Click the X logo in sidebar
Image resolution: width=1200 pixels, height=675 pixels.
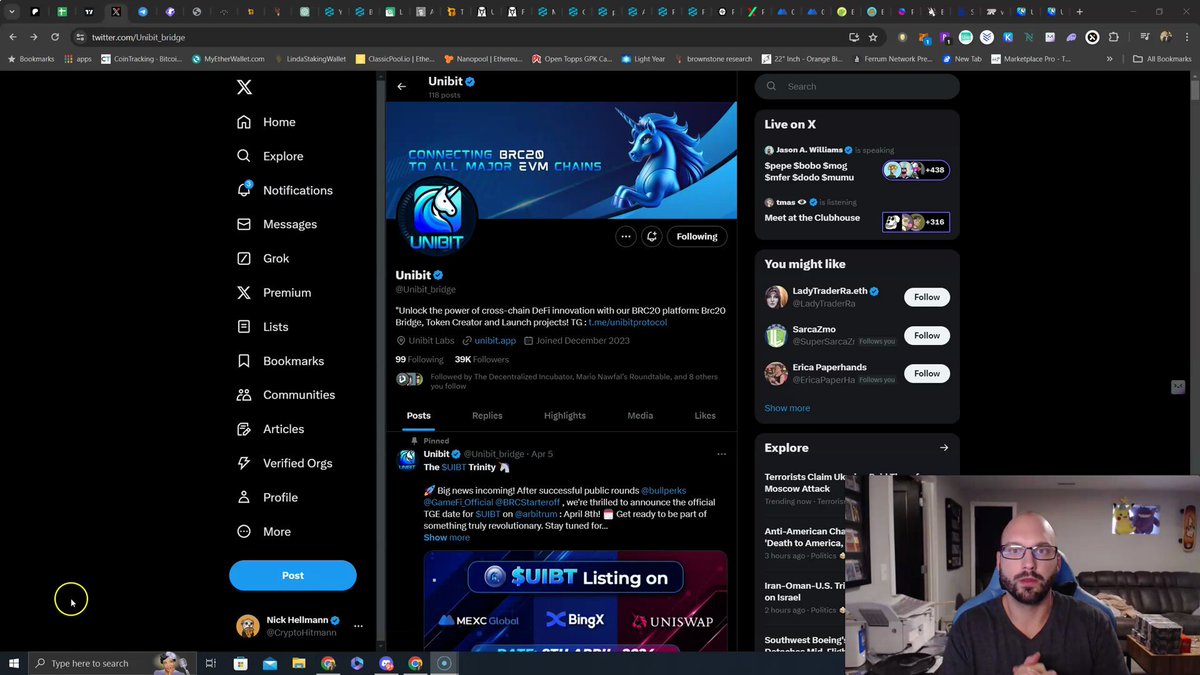point(244,87)
